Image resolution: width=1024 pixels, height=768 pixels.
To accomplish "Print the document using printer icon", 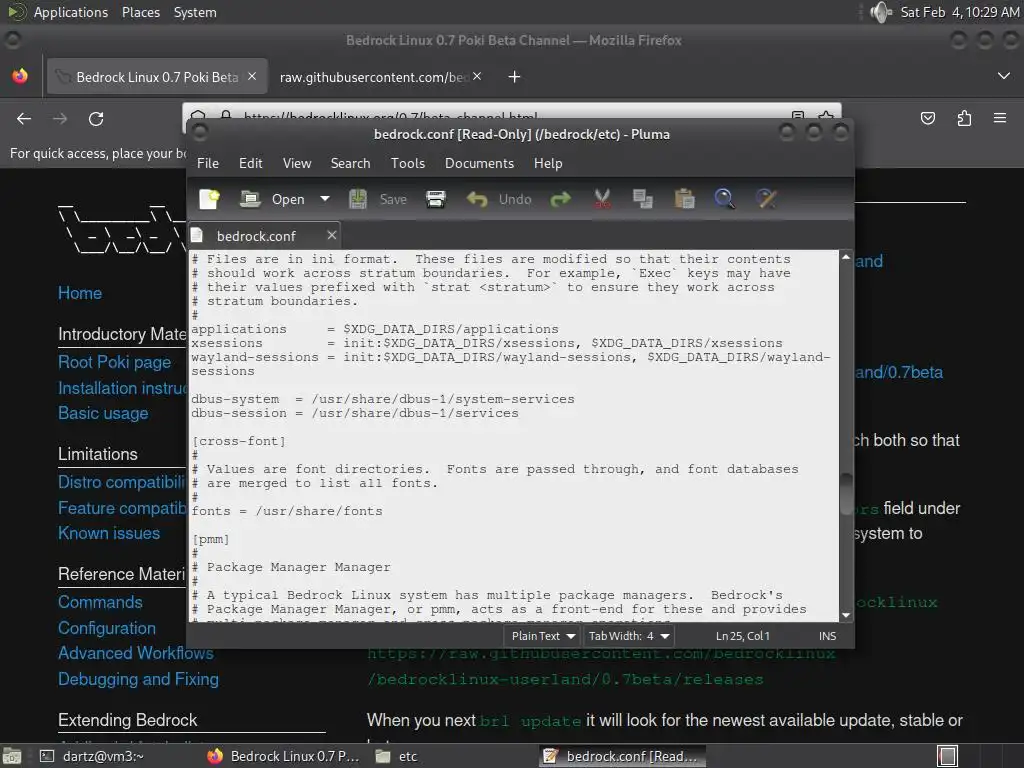I will point(436,199).
